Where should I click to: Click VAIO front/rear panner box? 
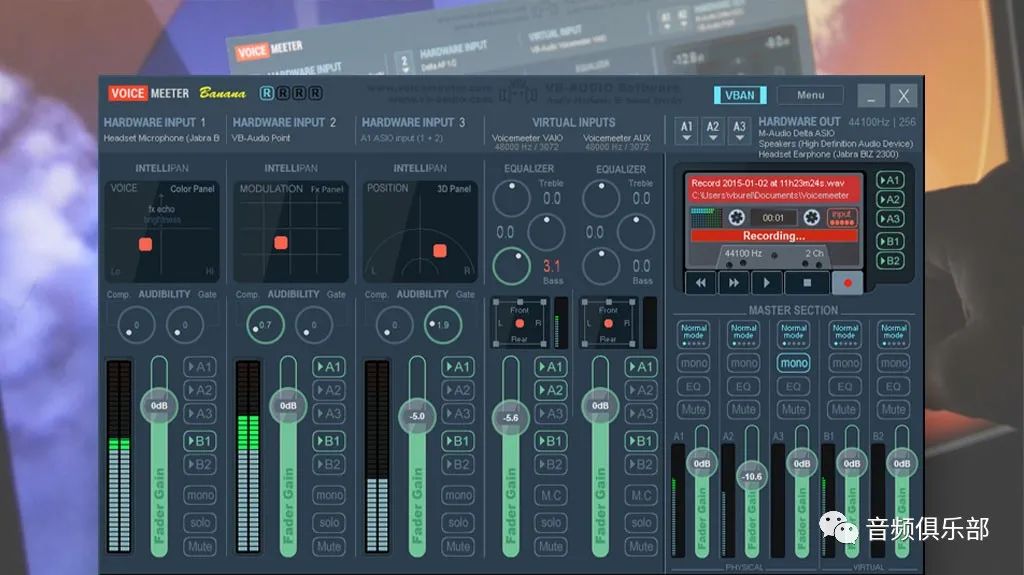pos(520,323)
